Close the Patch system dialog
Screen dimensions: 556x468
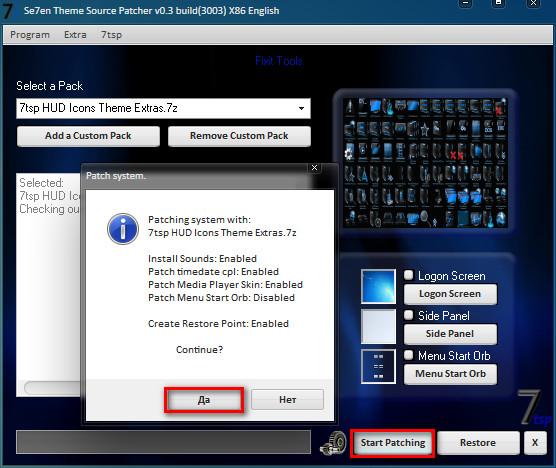click(x=315, y=168)
